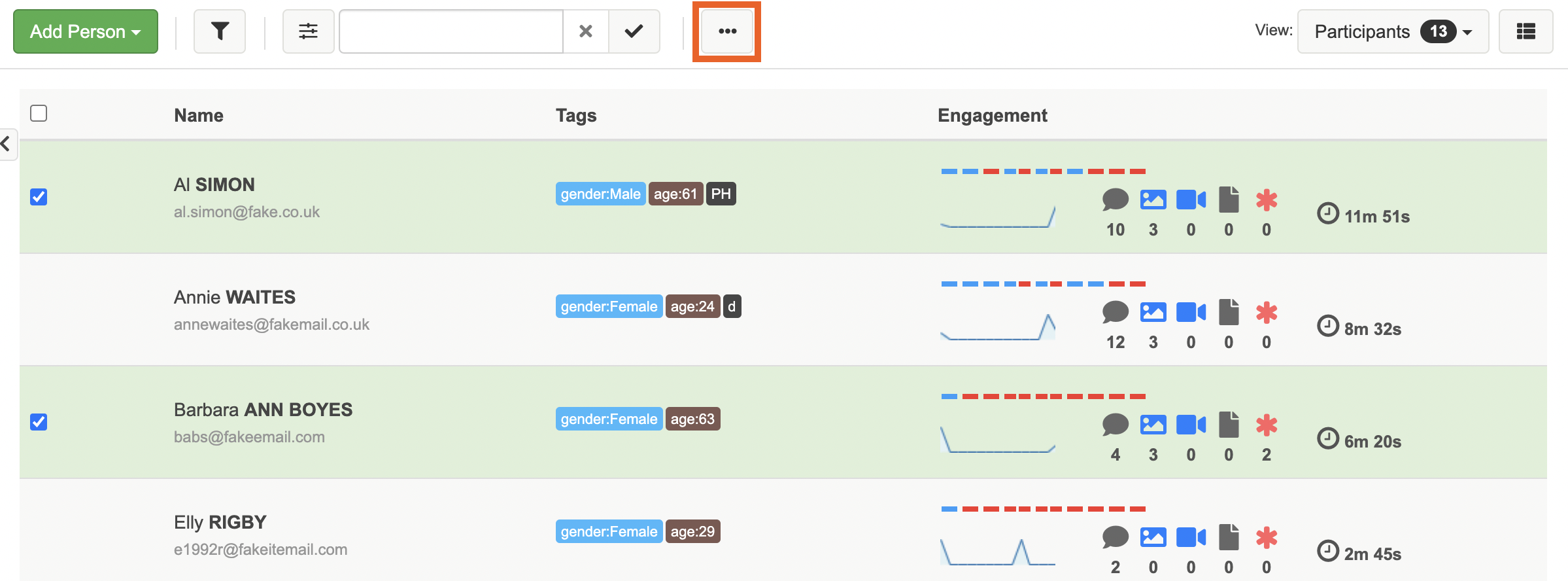Image resolution: width=1568 pixels, height=581 pixels.
Task: Click the filter funnel icon
Action: [220, 31]
